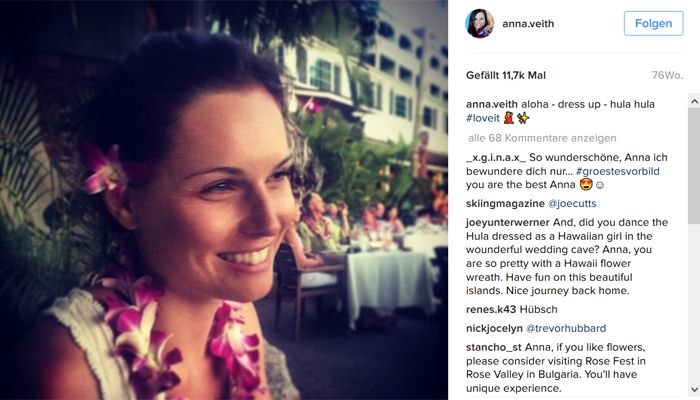View who liked via Gefällt 11,7k Mal
Screen dimensions: 700x400
[506, 75]
